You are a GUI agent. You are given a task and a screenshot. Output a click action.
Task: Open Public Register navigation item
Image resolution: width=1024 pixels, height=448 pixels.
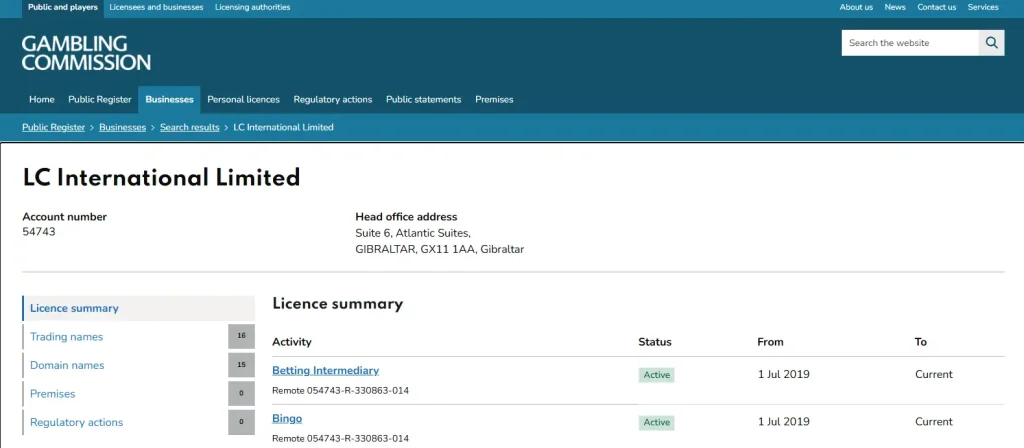100,100
